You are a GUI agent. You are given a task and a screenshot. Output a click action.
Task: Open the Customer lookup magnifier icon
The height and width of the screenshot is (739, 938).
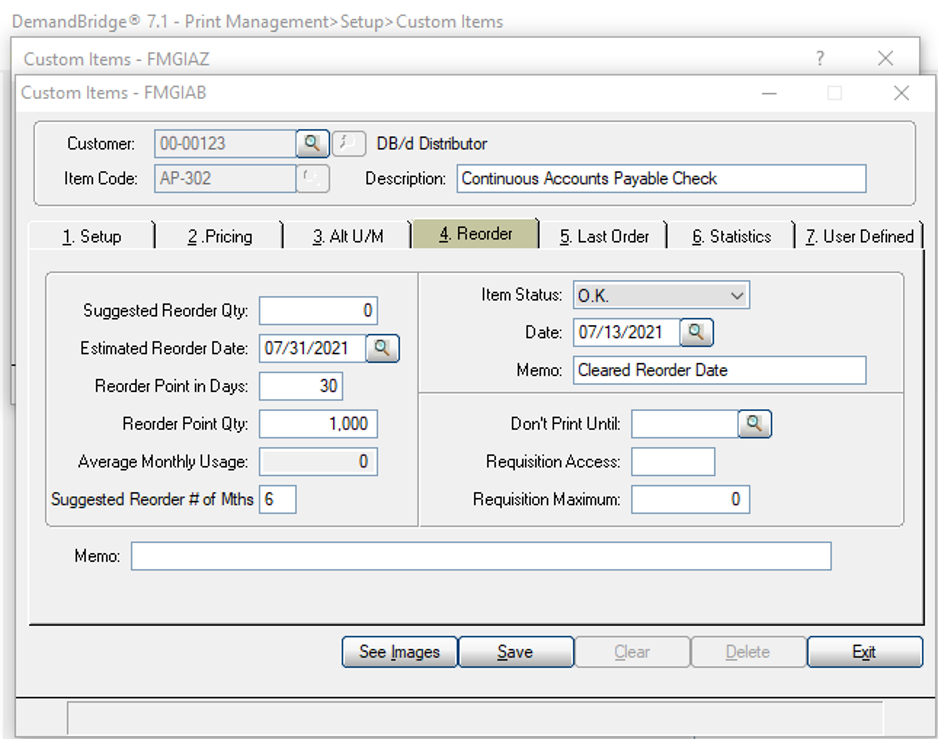point(312,144)
